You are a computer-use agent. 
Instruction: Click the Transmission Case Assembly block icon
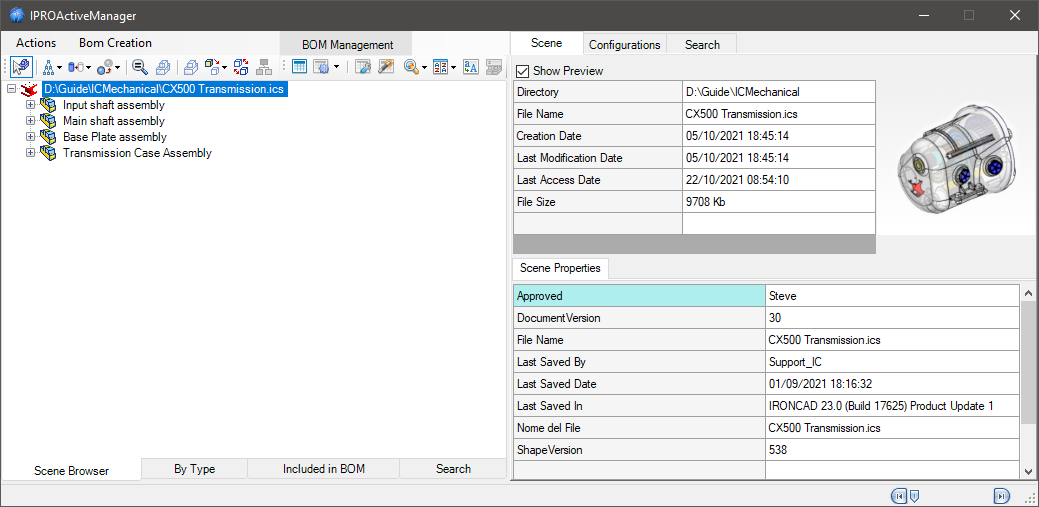48,152
